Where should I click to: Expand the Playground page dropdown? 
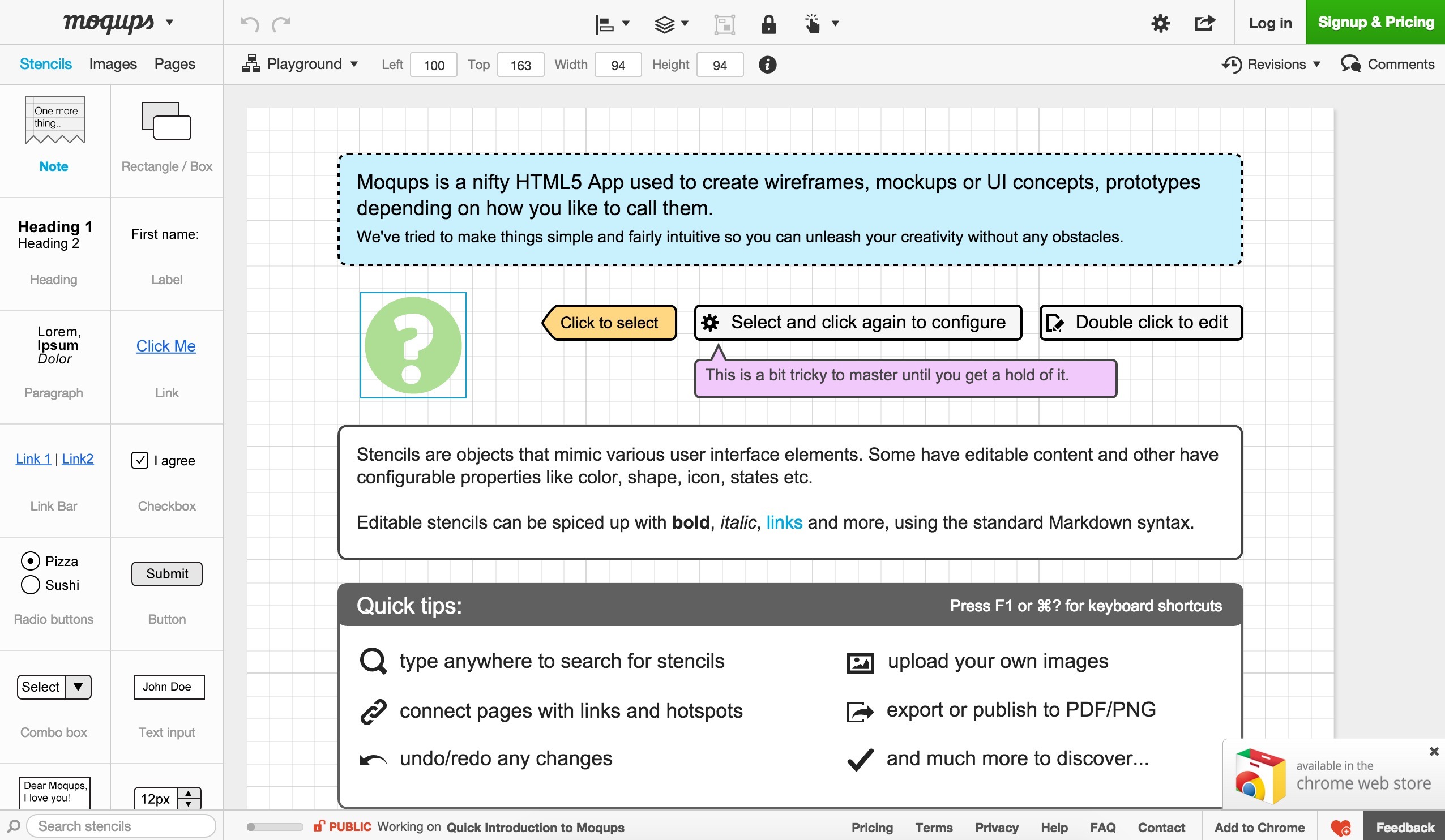coord(304,64)
